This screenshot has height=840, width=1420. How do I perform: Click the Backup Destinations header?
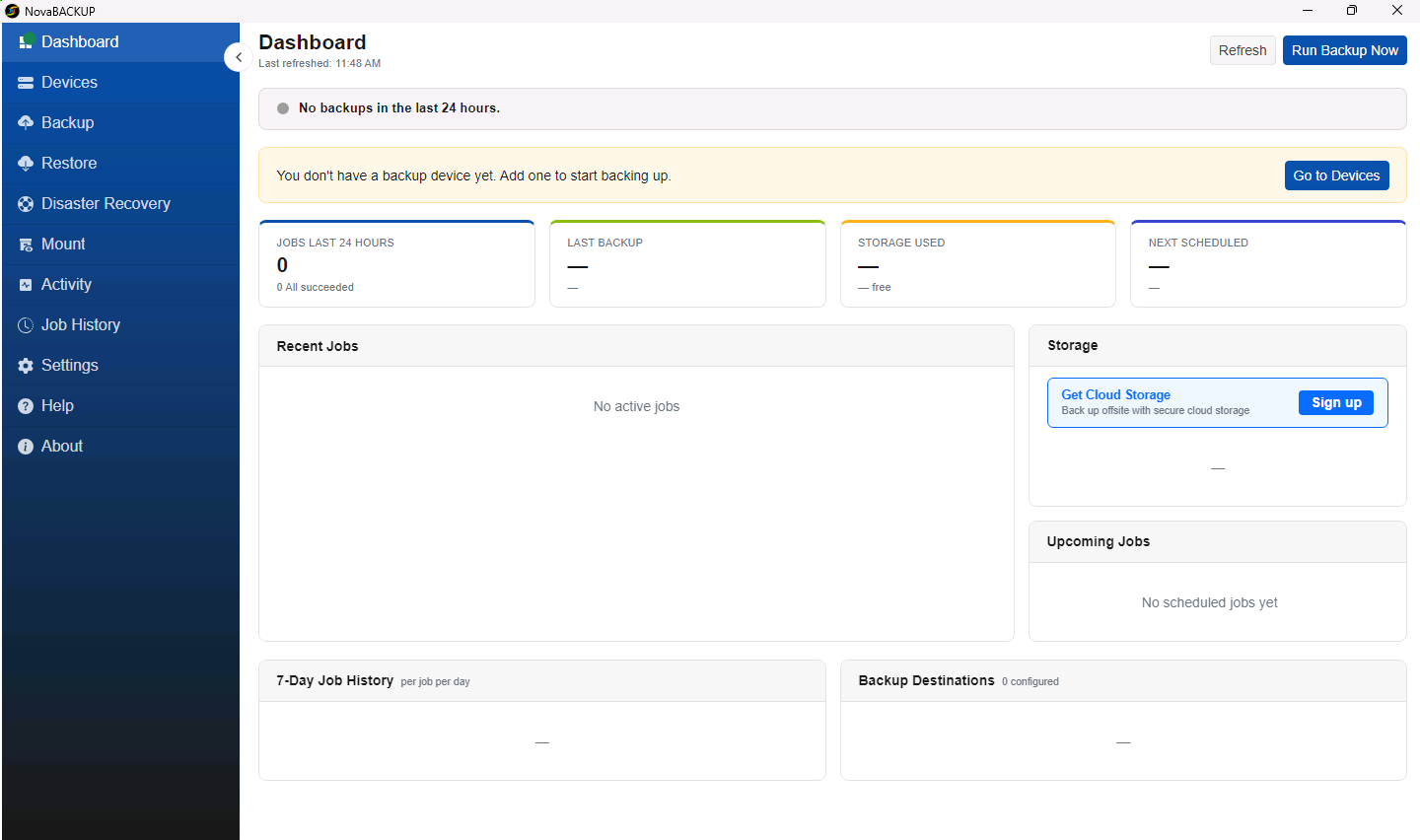[x=1123, y=681]
